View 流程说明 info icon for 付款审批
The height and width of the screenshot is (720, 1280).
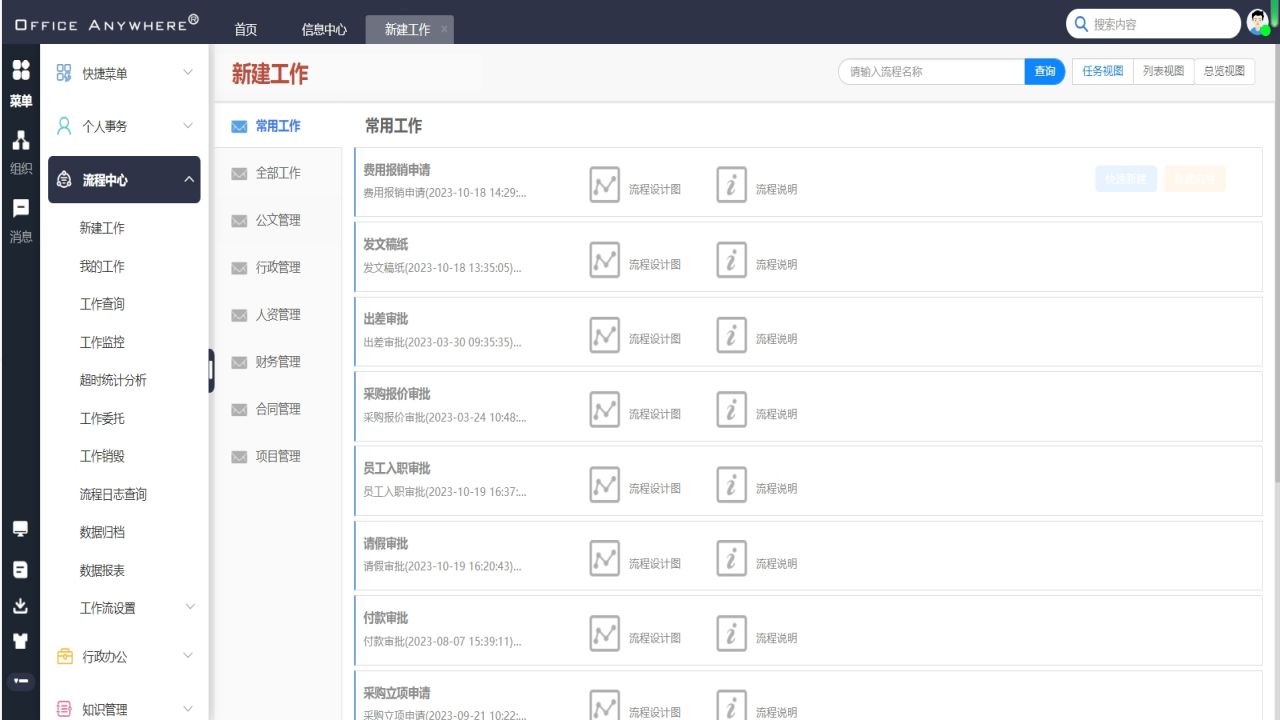coord(730,633)
